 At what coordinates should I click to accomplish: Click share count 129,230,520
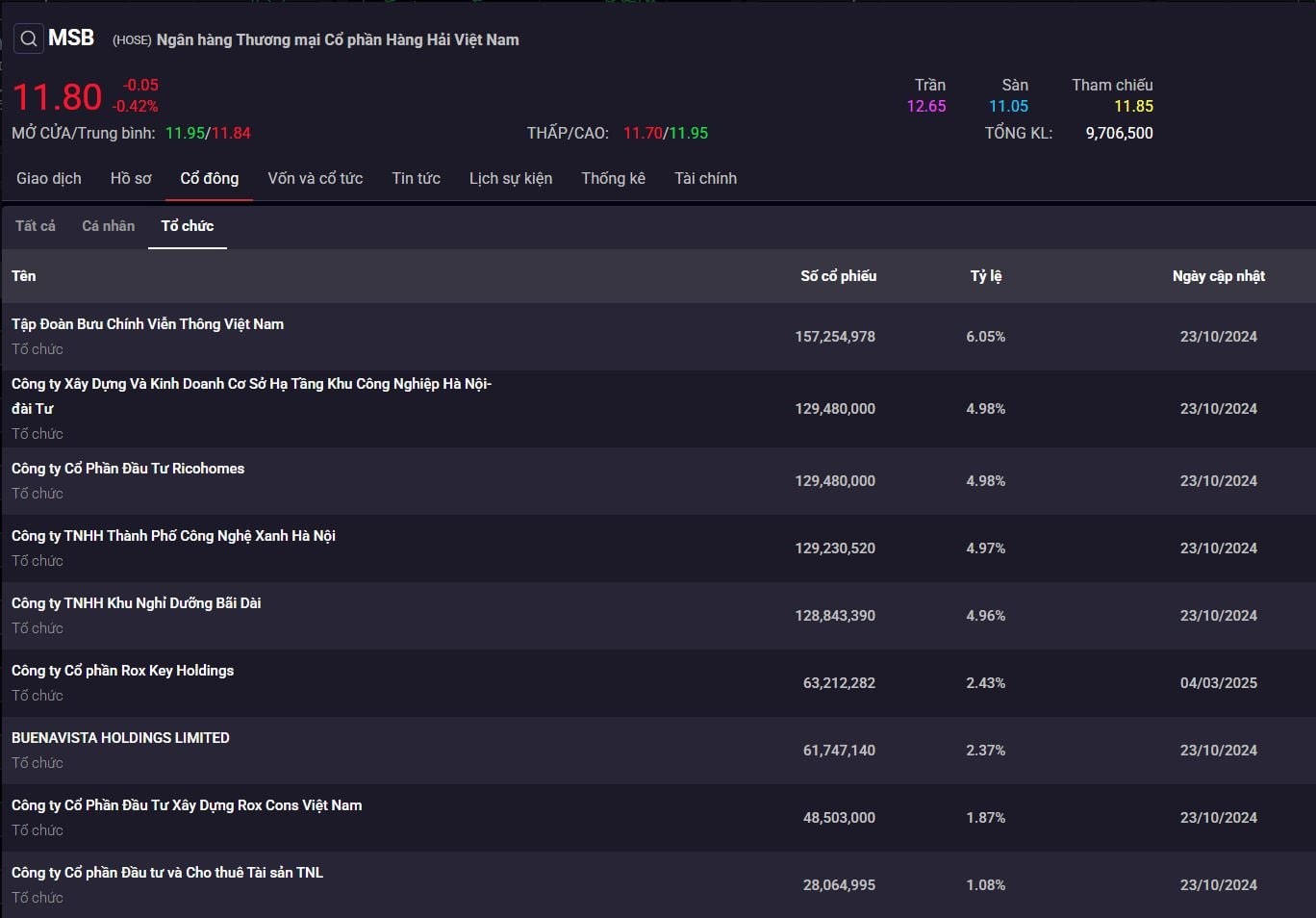pos(835,548)
